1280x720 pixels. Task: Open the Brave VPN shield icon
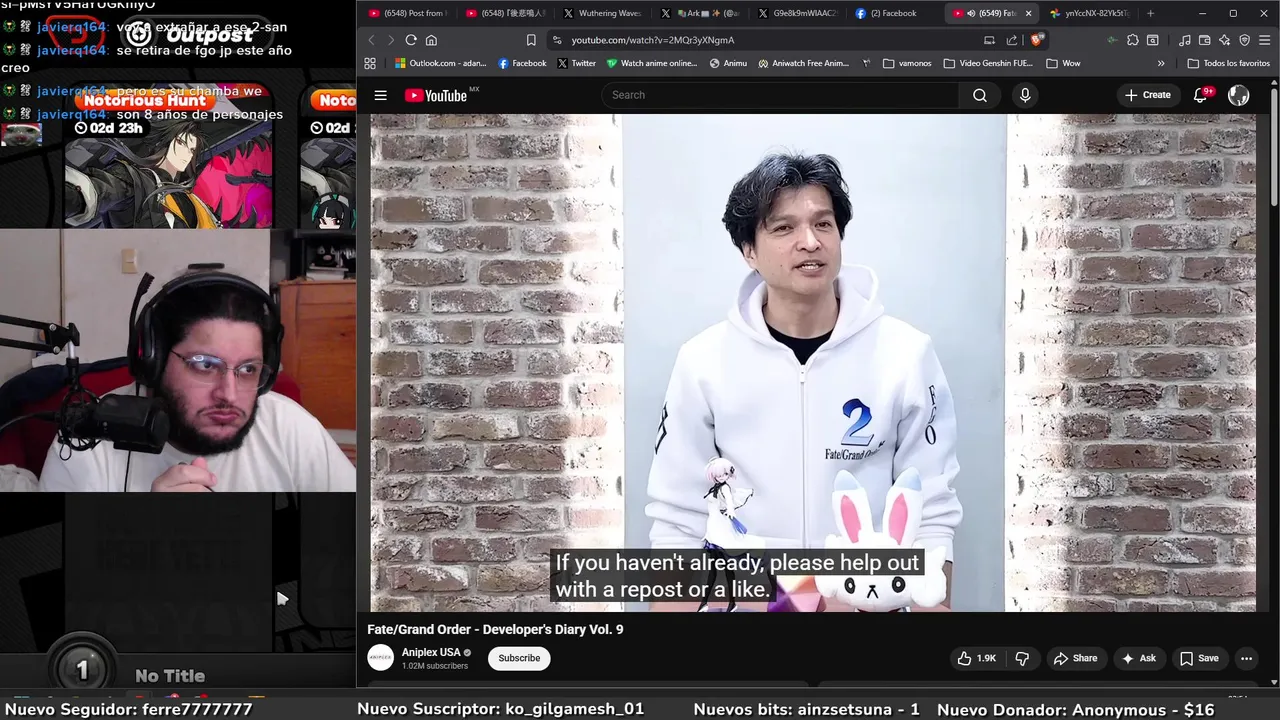point(1244,40)
